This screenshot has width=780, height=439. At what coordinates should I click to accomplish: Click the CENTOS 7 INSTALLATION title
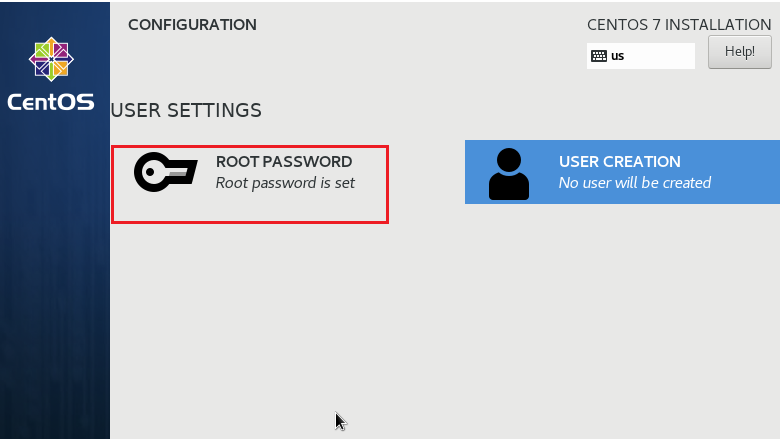pos(679,25)
